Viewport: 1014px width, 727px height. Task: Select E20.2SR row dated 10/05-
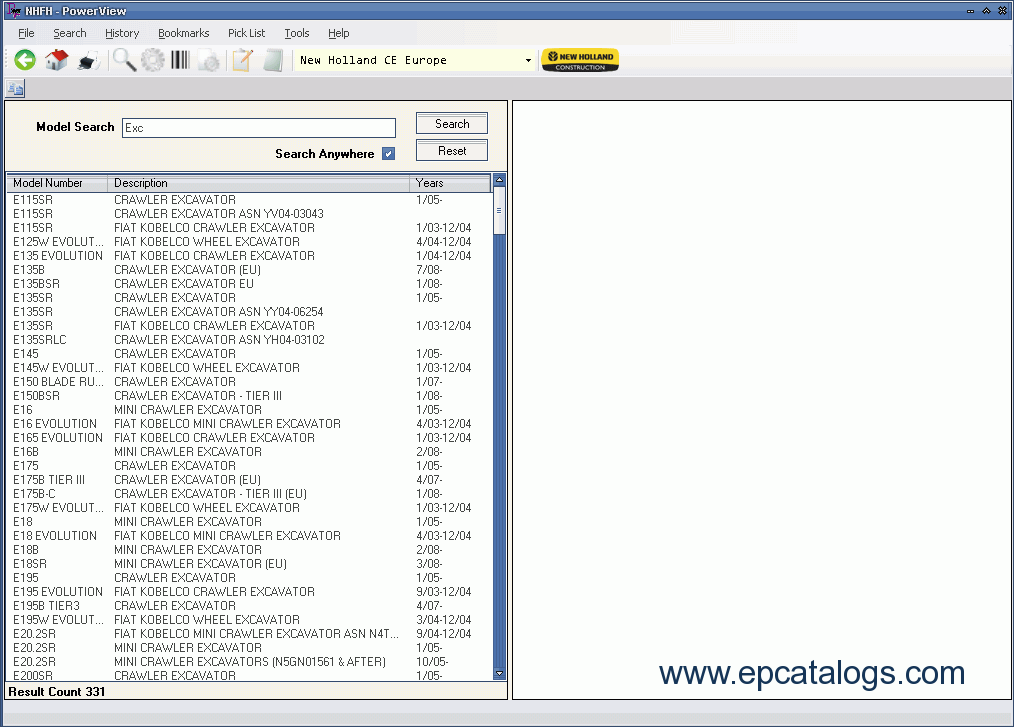click(x=249, y=662)
